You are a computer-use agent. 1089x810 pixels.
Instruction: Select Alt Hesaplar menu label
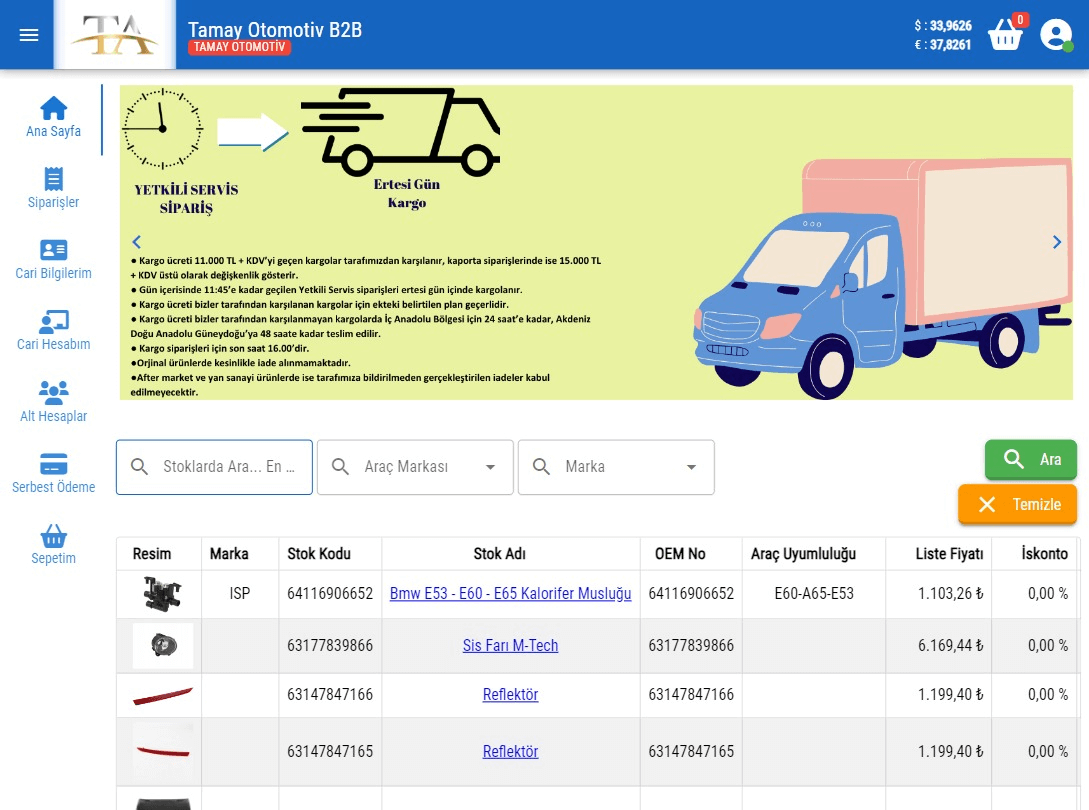[53, 416]
